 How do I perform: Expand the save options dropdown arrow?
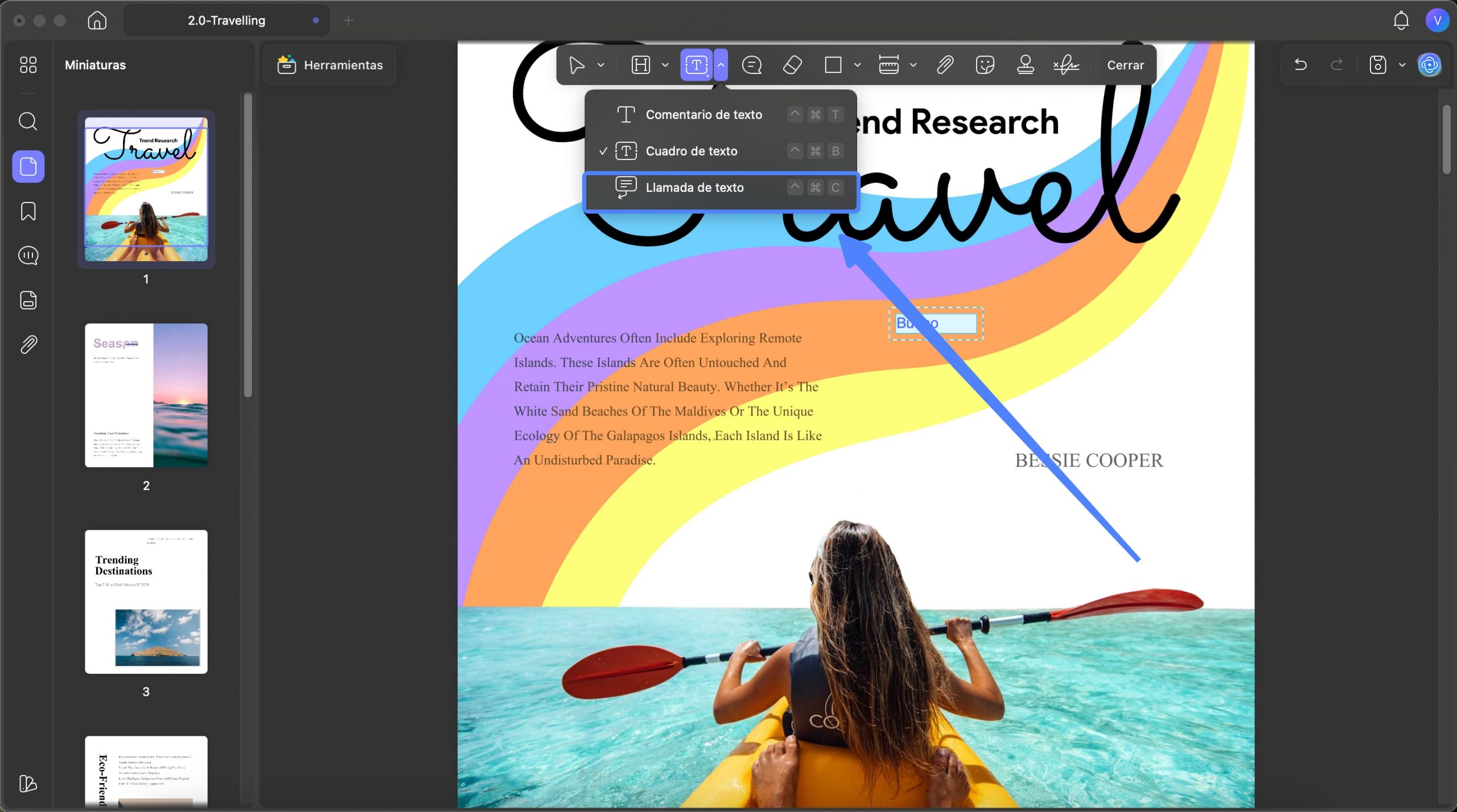[1402, 65]
